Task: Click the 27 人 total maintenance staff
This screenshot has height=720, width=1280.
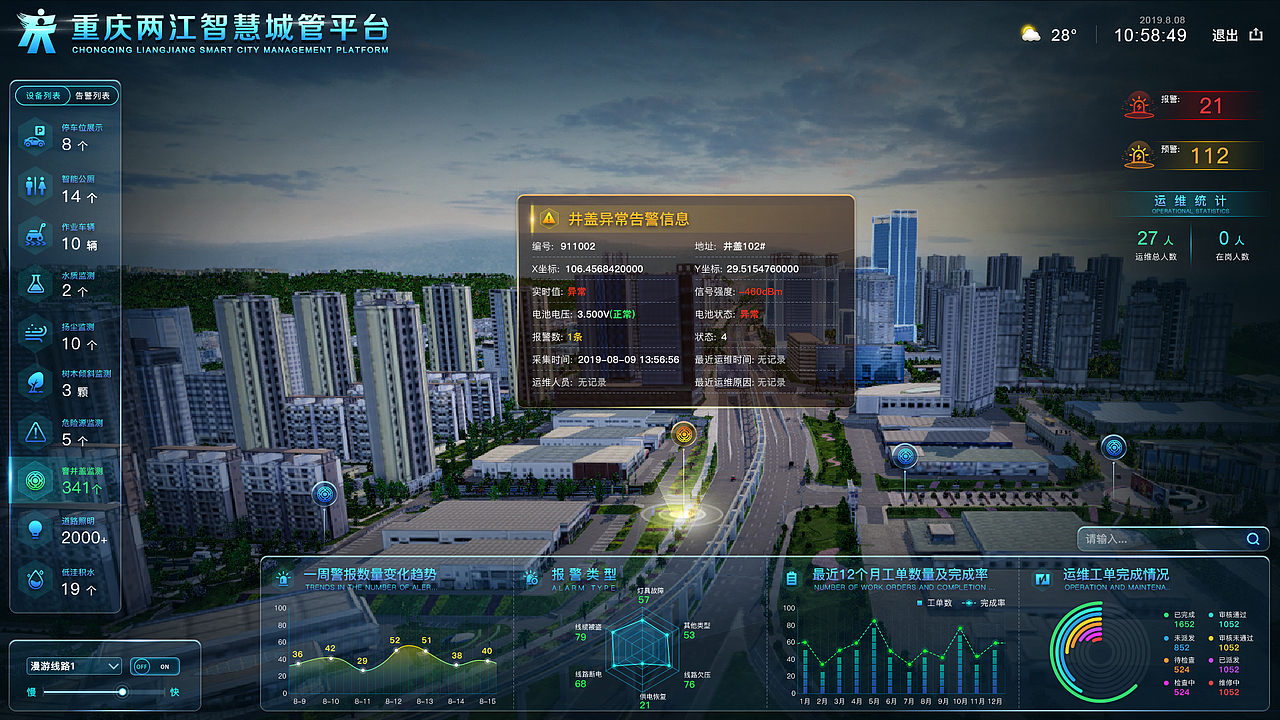Action: (1155, 239)
